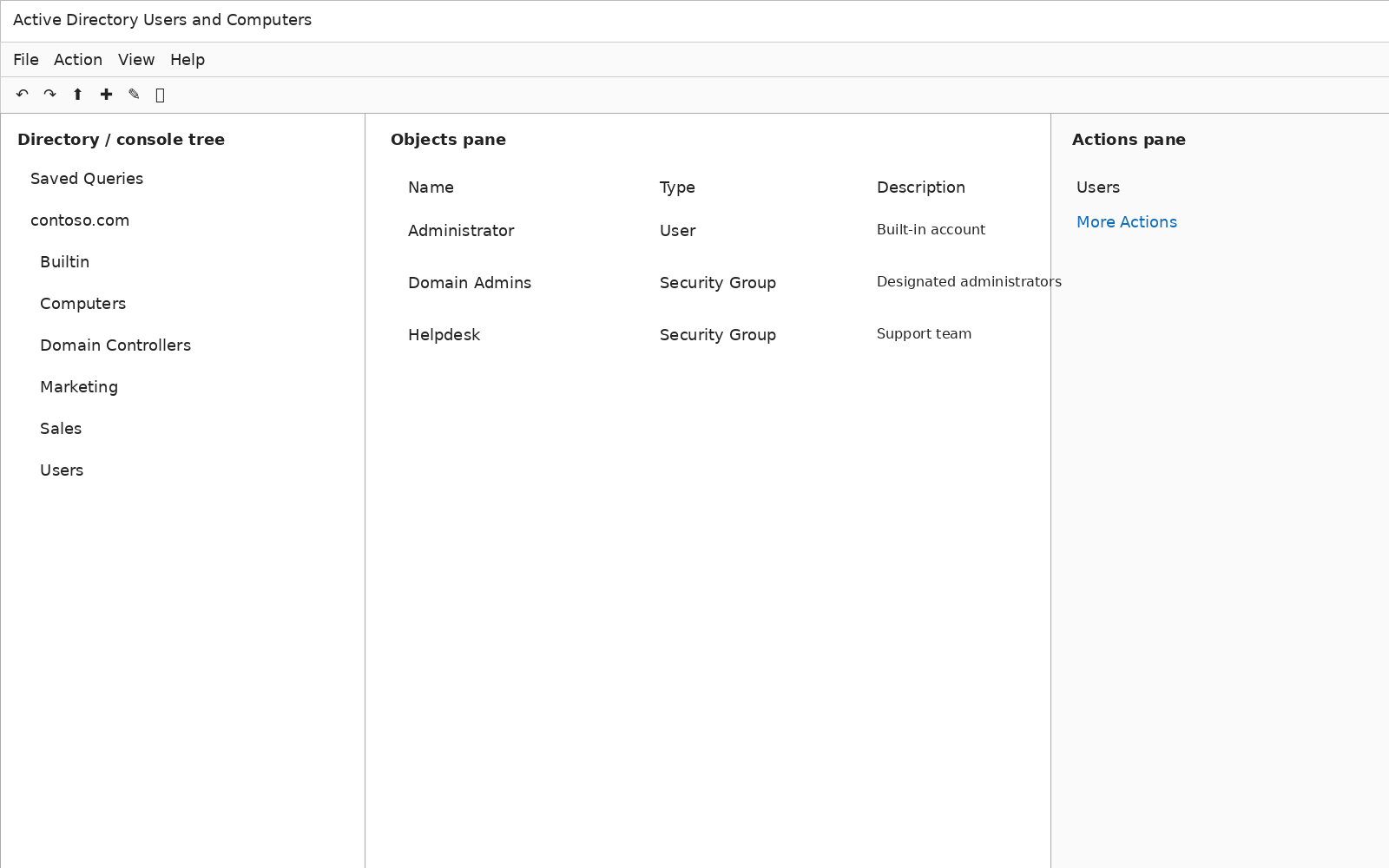Go up one level with up-arrow icon

click(x=77, y=95)
